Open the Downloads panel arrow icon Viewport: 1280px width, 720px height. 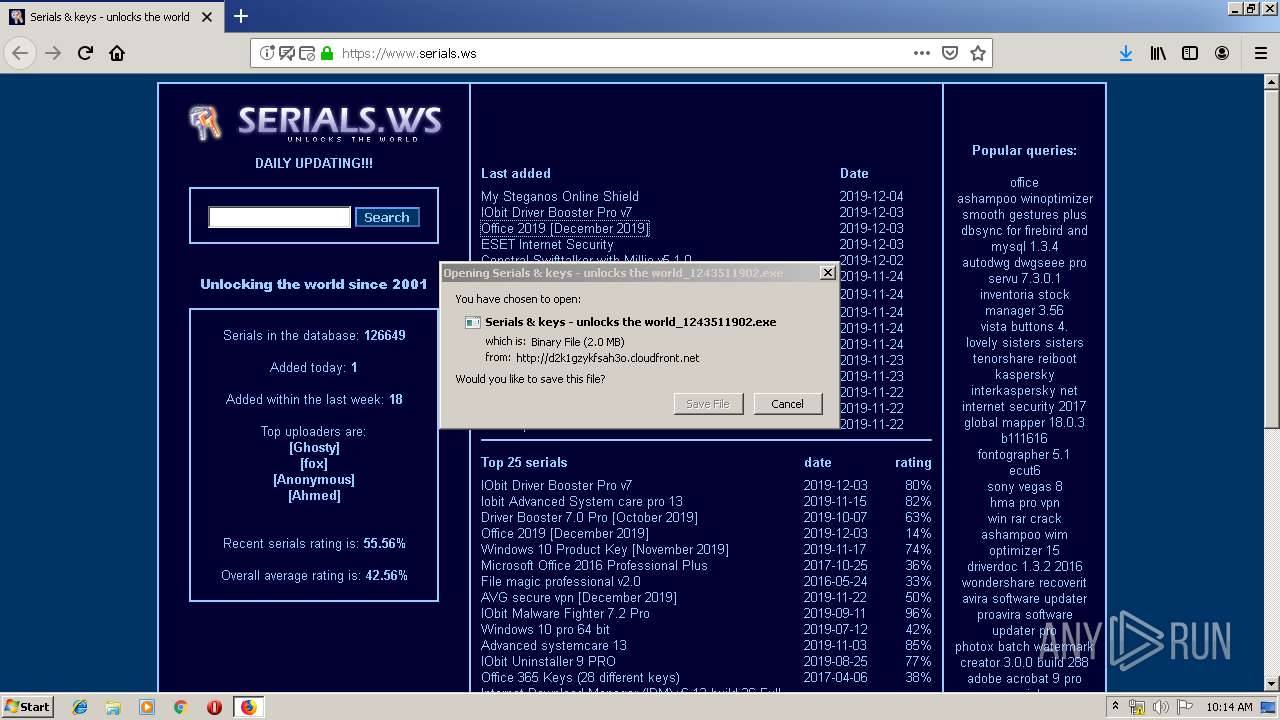[1126, 53]
